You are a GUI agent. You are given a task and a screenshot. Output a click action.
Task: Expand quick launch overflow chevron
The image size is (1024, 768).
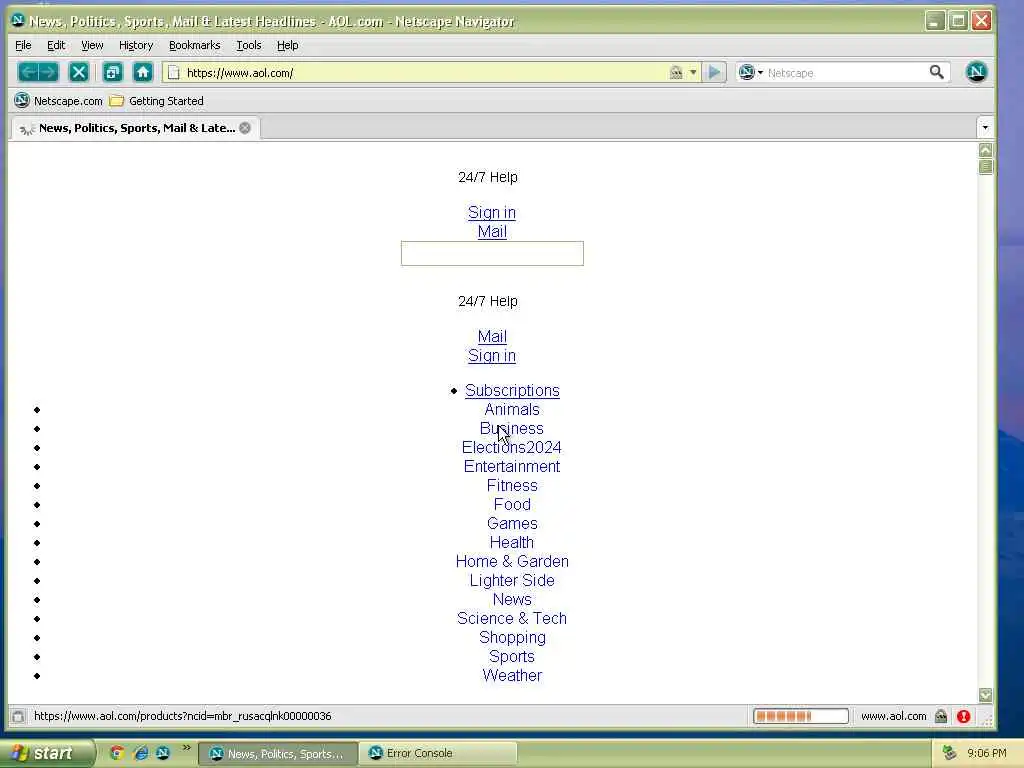click(x=186, y=747)
